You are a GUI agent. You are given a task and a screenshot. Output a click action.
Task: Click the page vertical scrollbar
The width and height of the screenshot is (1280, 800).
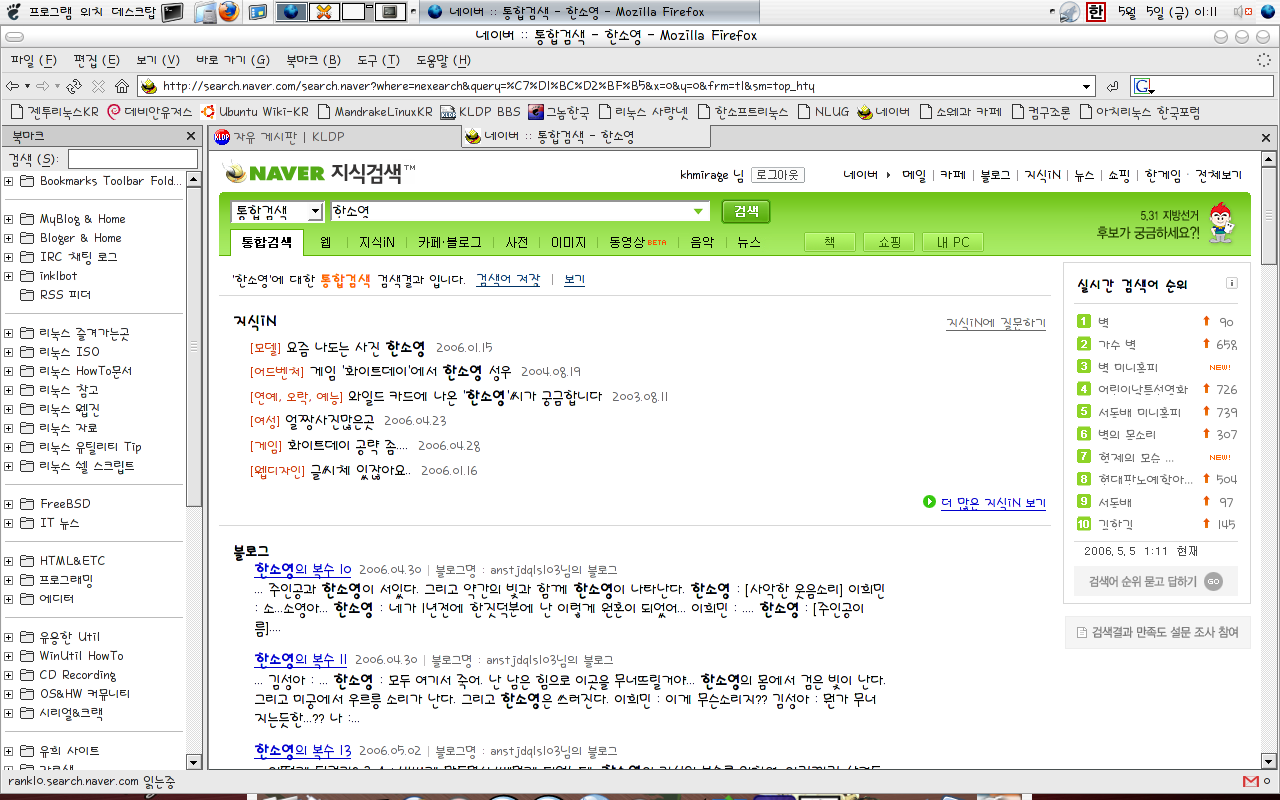[1269, 460]
